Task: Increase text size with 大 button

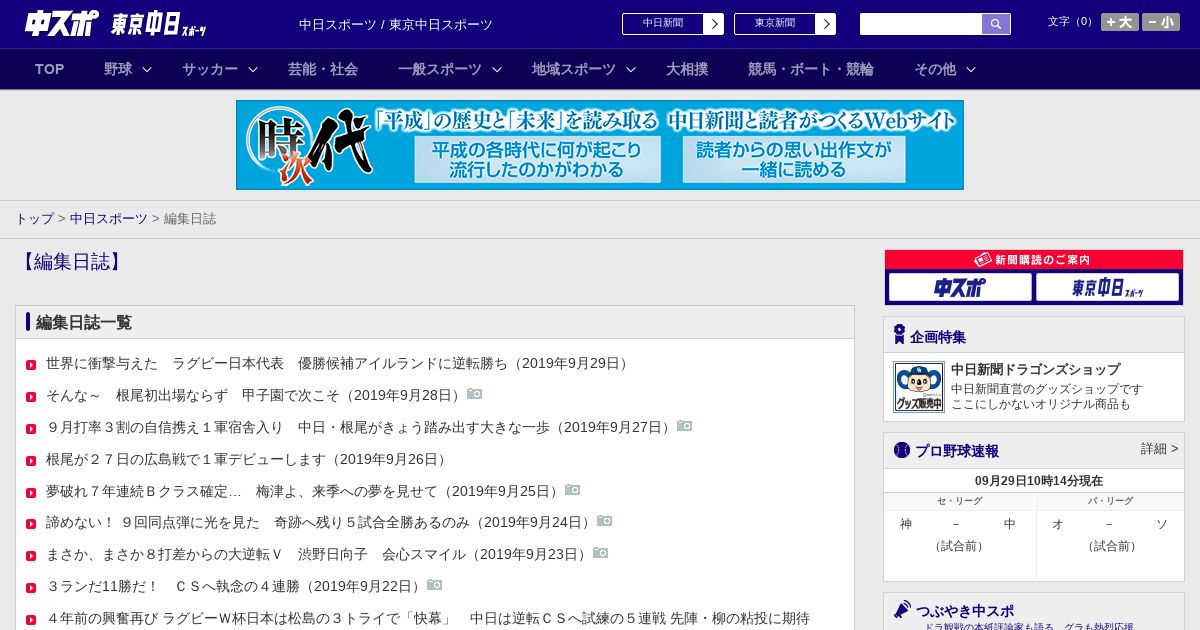Action: point(1120,22)
